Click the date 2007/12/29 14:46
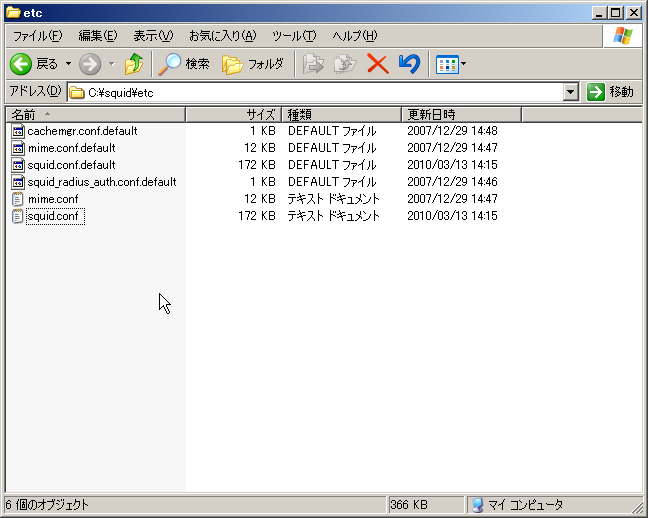648x518 pixels. tap(452, 182)
